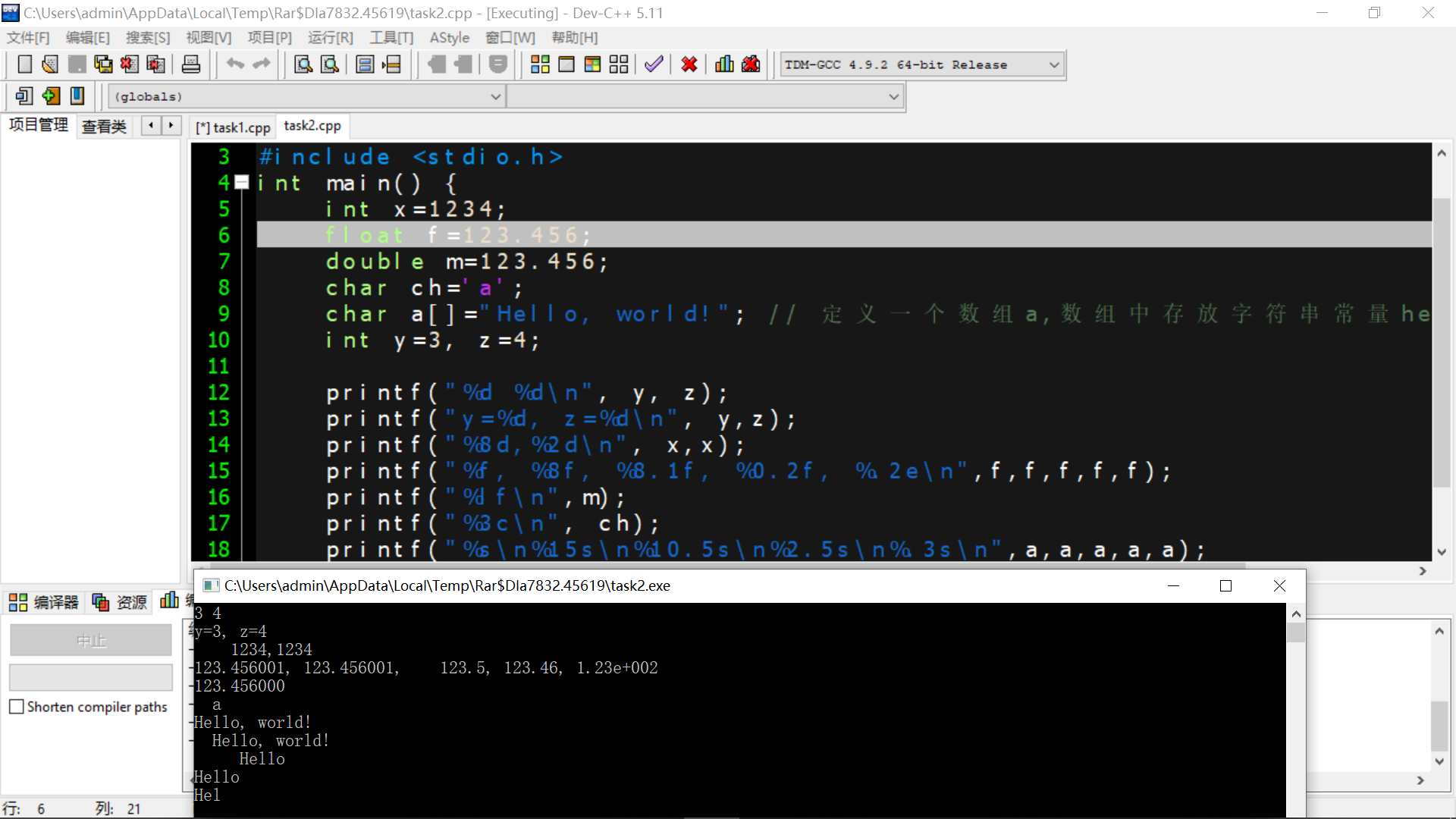Click the Compile icon with colored squares
The width and height of the screenshot is (1456, 819).
point(540,64)
